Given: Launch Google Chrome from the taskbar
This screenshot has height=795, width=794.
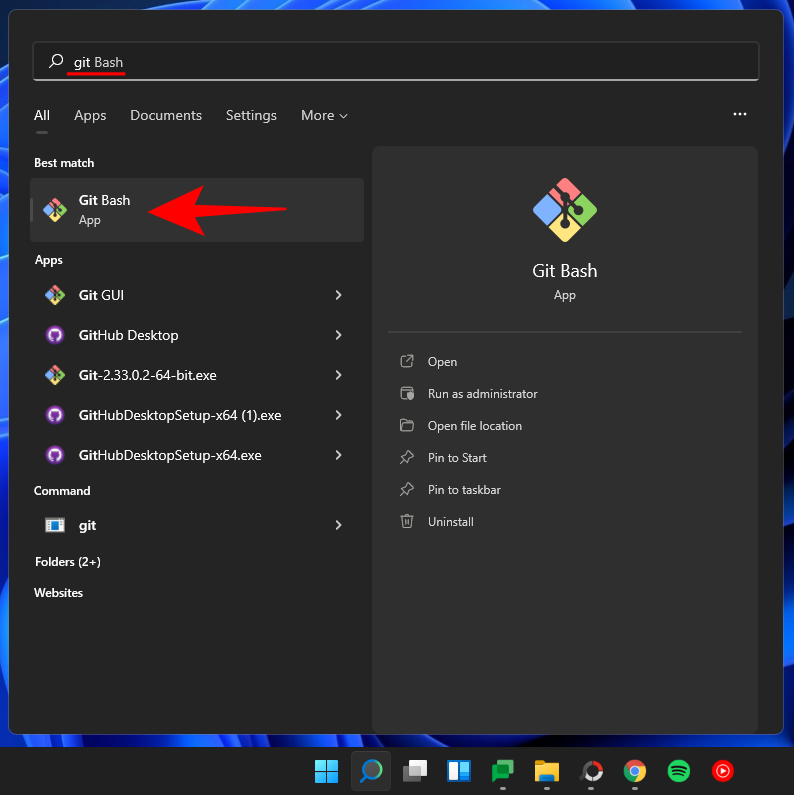Looking at the screenshot, I should (x=634, y=771).
